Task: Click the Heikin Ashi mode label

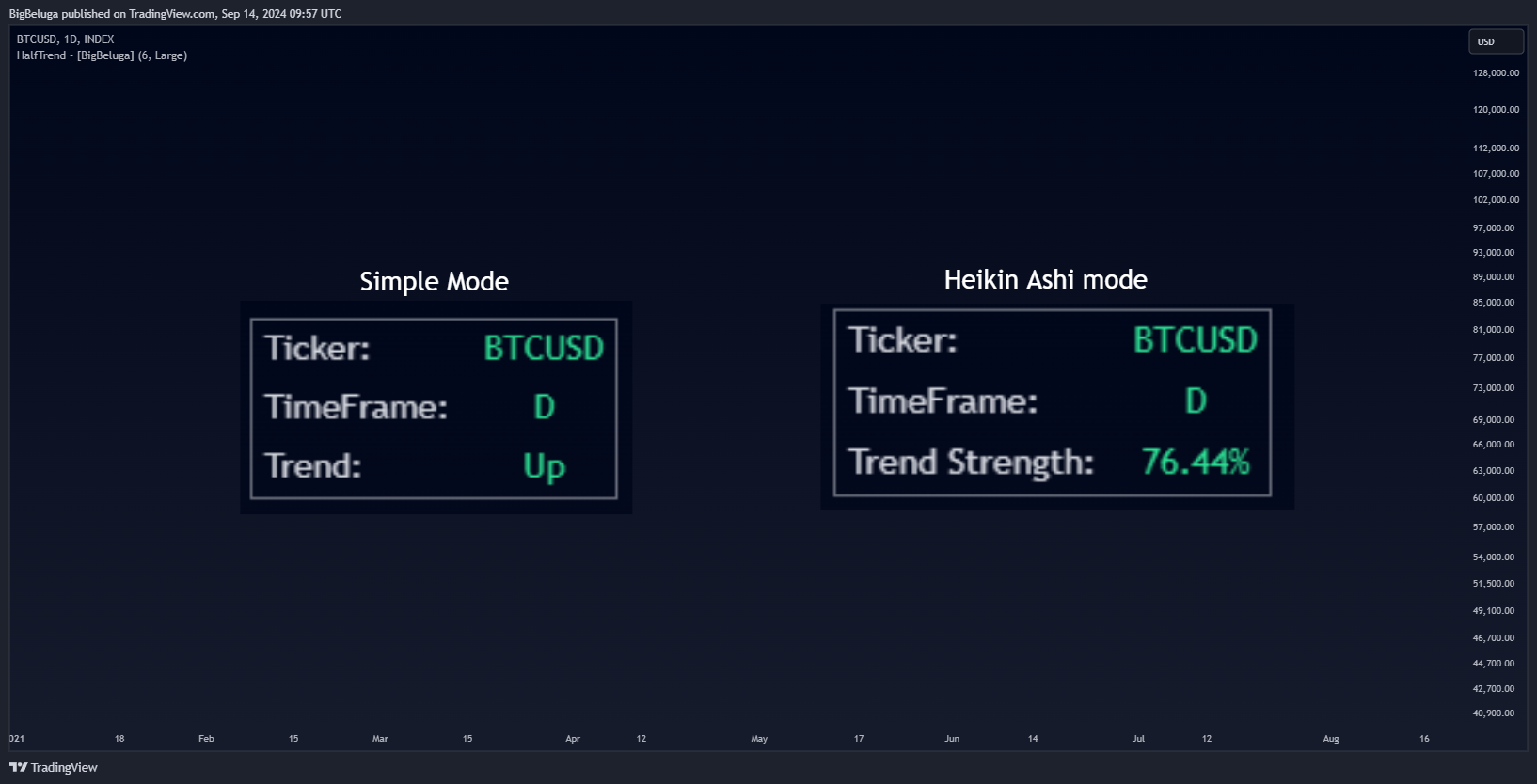Action: [1045, 279]
